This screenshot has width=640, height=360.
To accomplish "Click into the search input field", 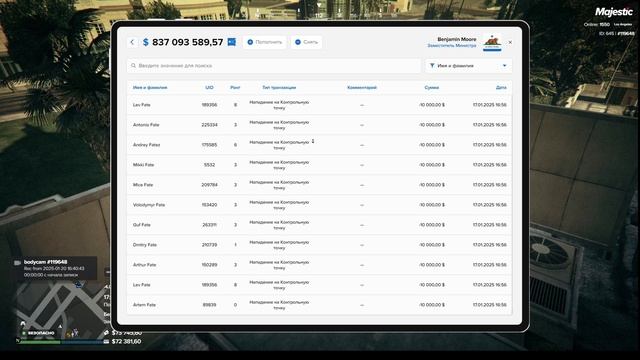I will [273, 66].
